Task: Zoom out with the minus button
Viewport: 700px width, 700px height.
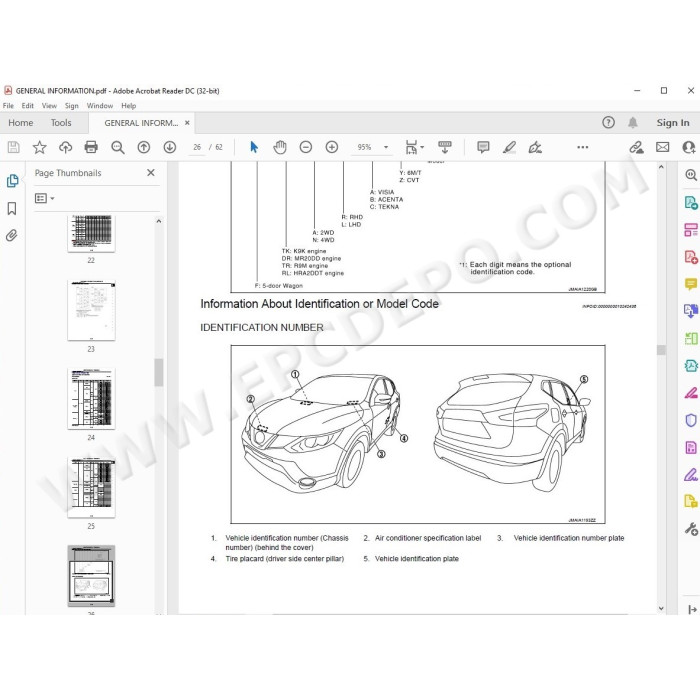Action: coord(306,147)
